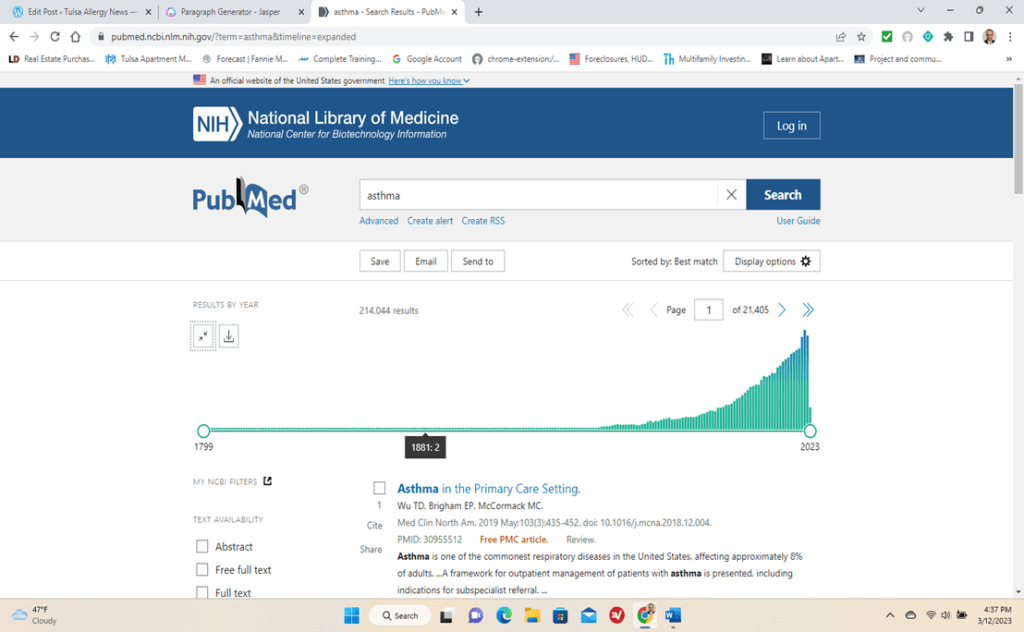1024x632 pixels.
Task: Enable the Abstract filter checkbox
Action: (x=202, y=547)
